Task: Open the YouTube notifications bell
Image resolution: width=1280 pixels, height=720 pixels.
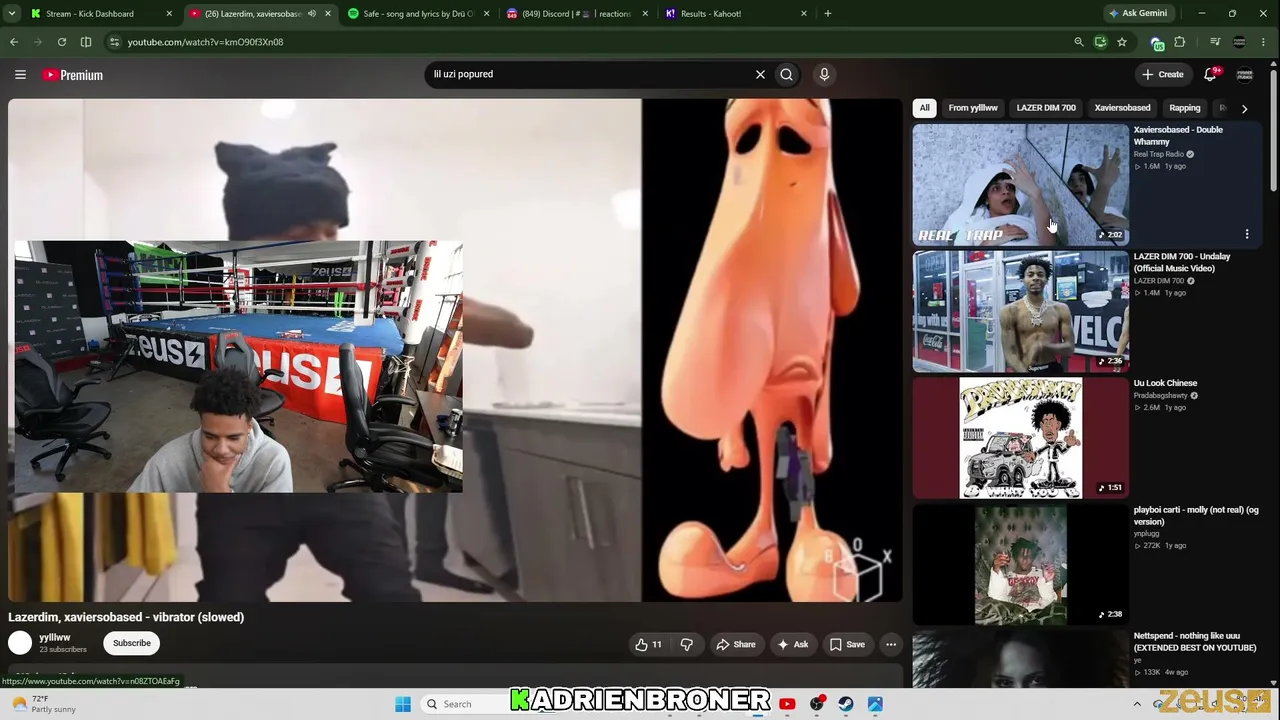Action: tap(1210, 74)
